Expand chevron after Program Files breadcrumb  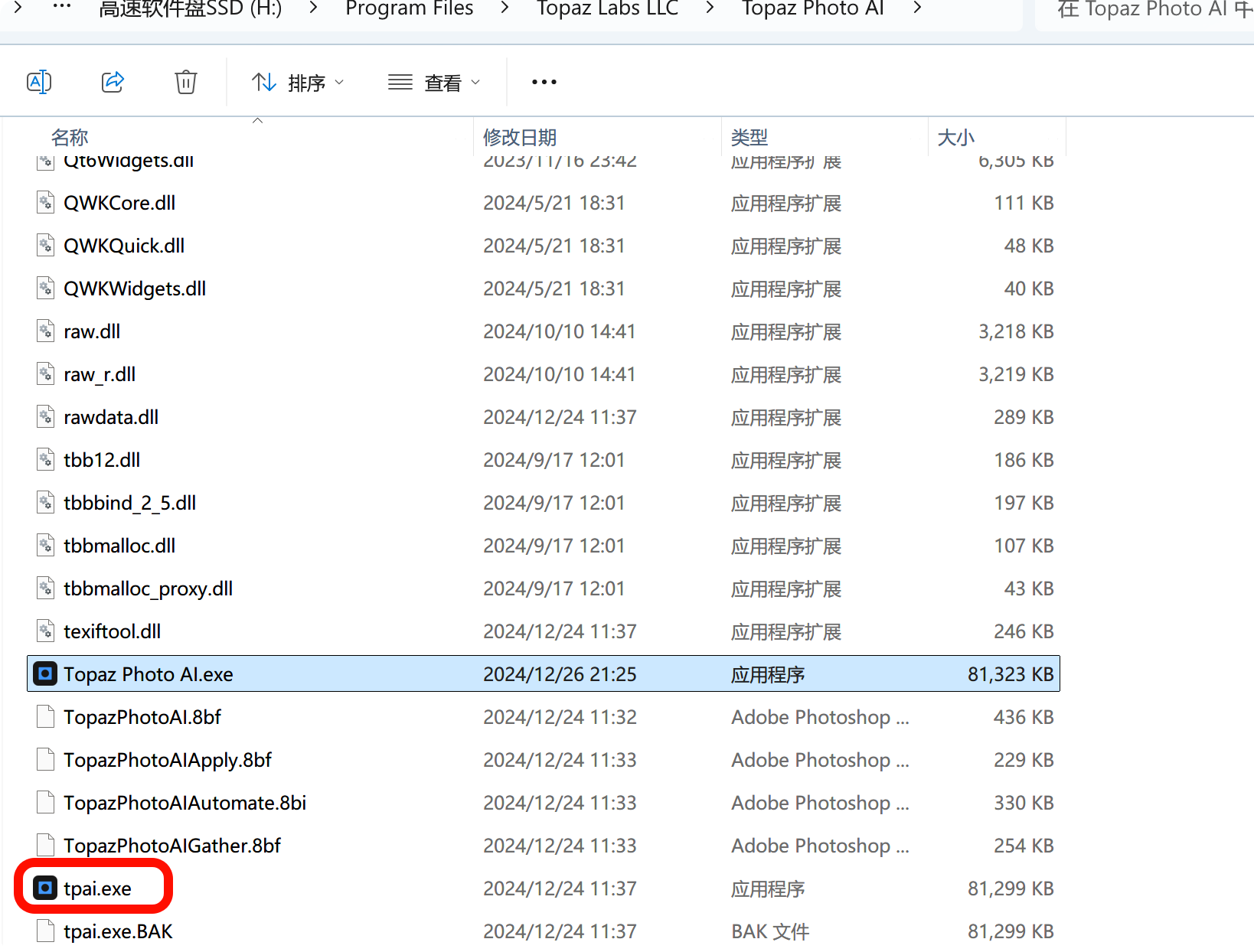coord(505,8)
